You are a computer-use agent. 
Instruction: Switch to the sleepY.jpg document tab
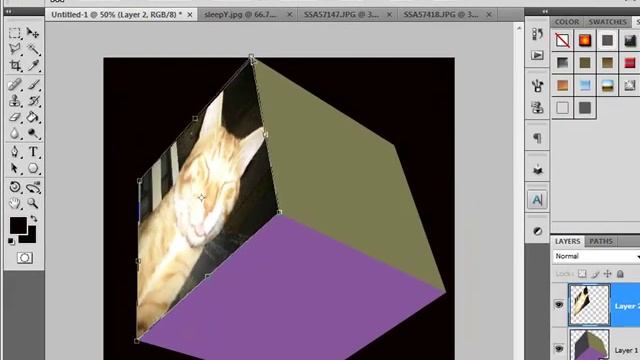click(x=240, y=14)
